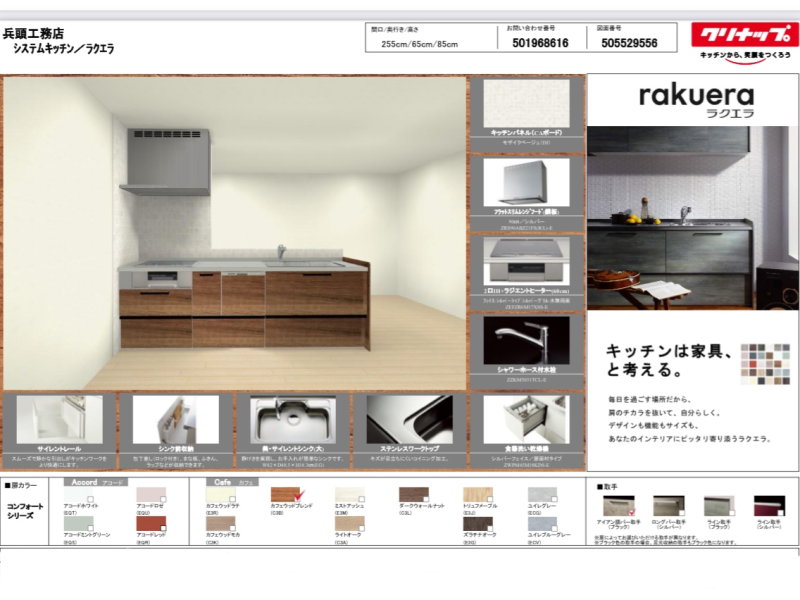Viewport: 800px width, 600px height.
Task: Choose the ライトオーク color swatch
Action: click(349, 523)
